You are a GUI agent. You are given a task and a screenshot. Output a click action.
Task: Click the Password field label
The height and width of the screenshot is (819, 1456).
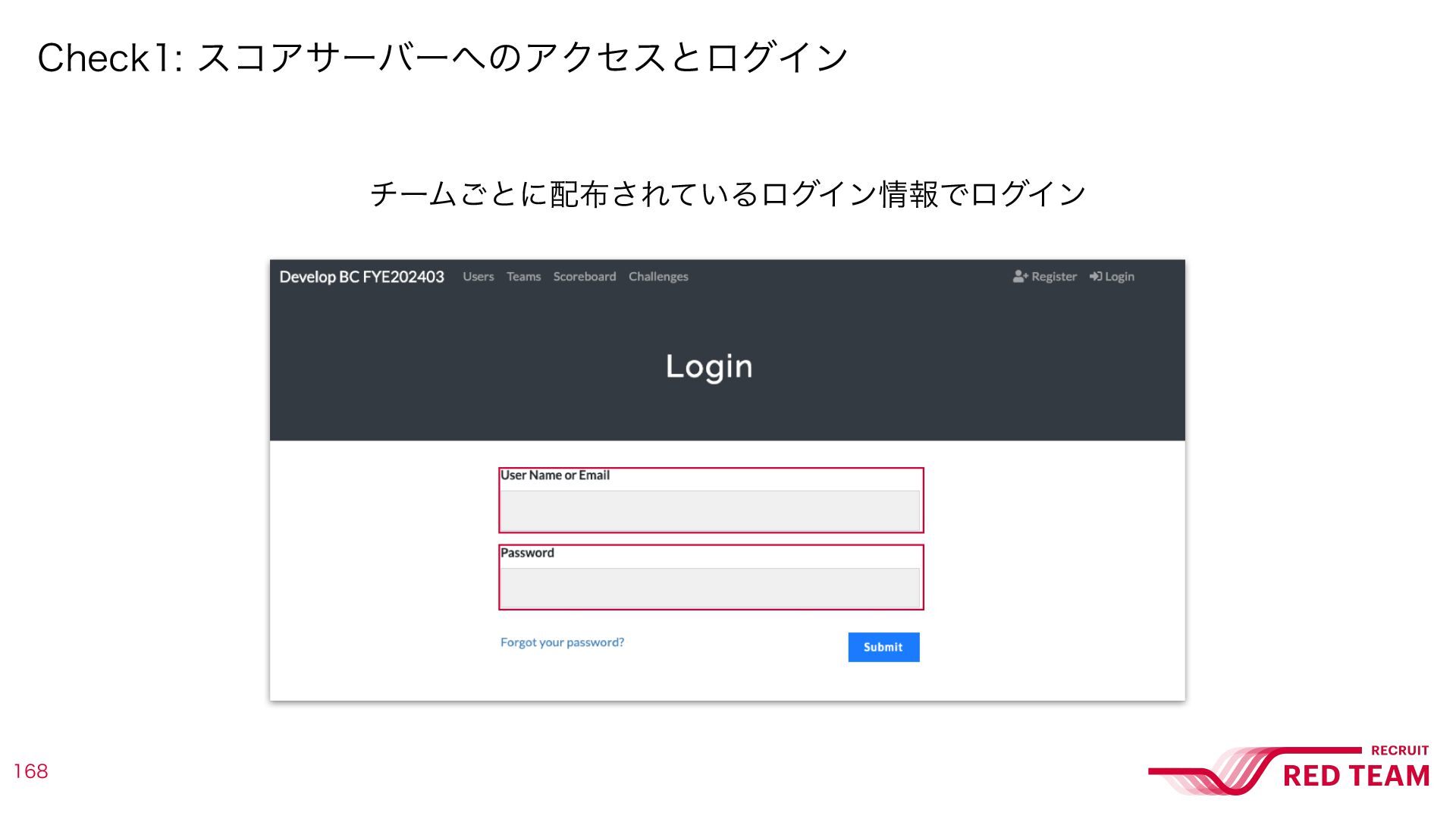pos(527,553)
